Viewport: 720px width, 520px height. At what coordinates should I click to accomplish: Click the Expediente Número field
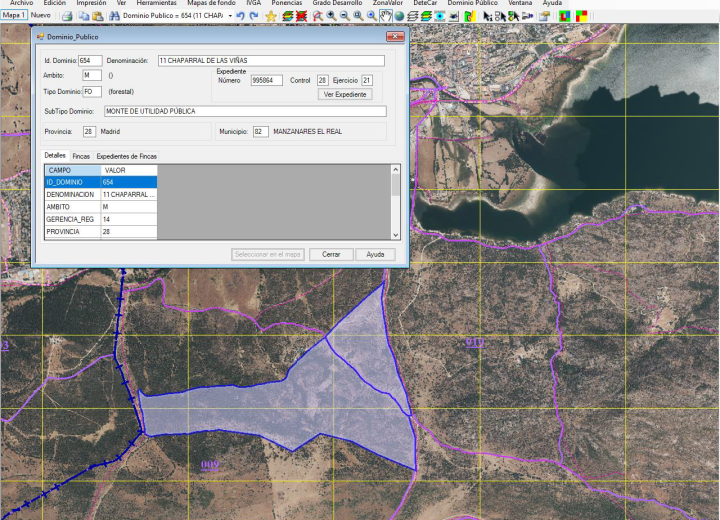[266, 80]
